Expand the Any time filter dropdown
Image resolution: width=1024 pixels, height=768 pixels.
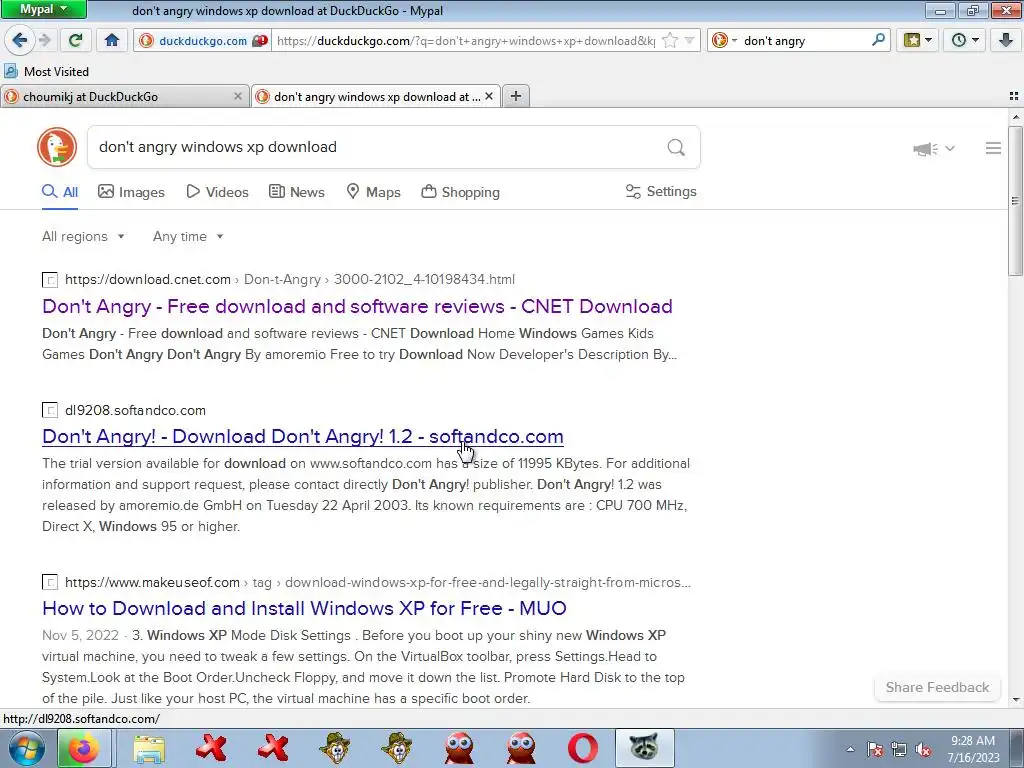click(x=188, y=236)
